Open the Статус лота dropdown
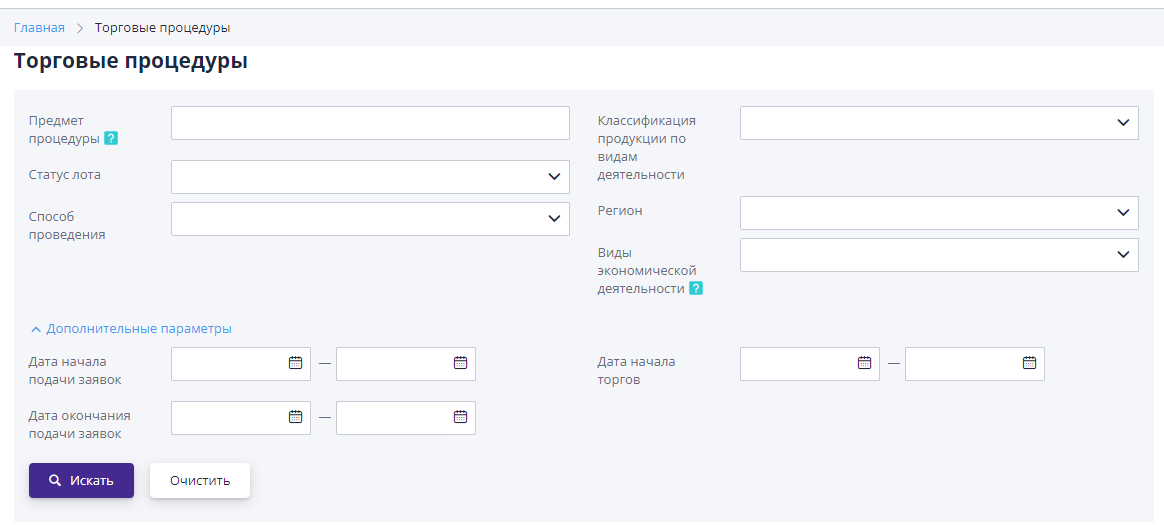Viewport: 1164px width, 525px height. coord(370,177)
